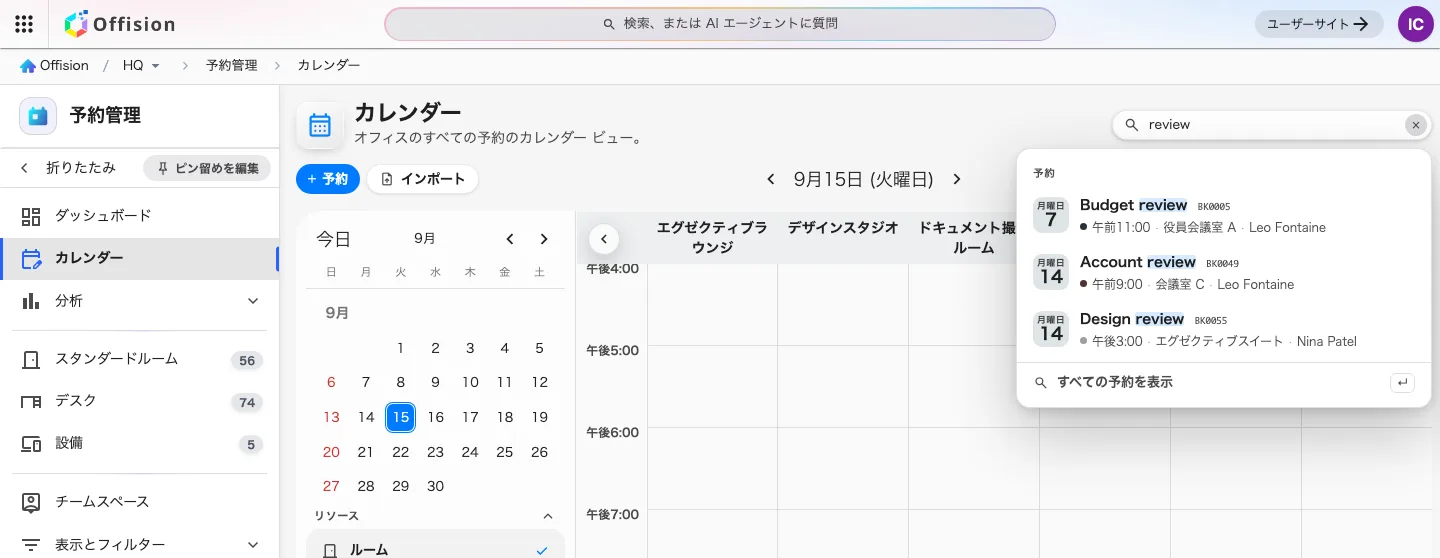Click the 予約管理 breadcrumb
The height and width of the screenshot is (558, 1440).
click(231, 65)
